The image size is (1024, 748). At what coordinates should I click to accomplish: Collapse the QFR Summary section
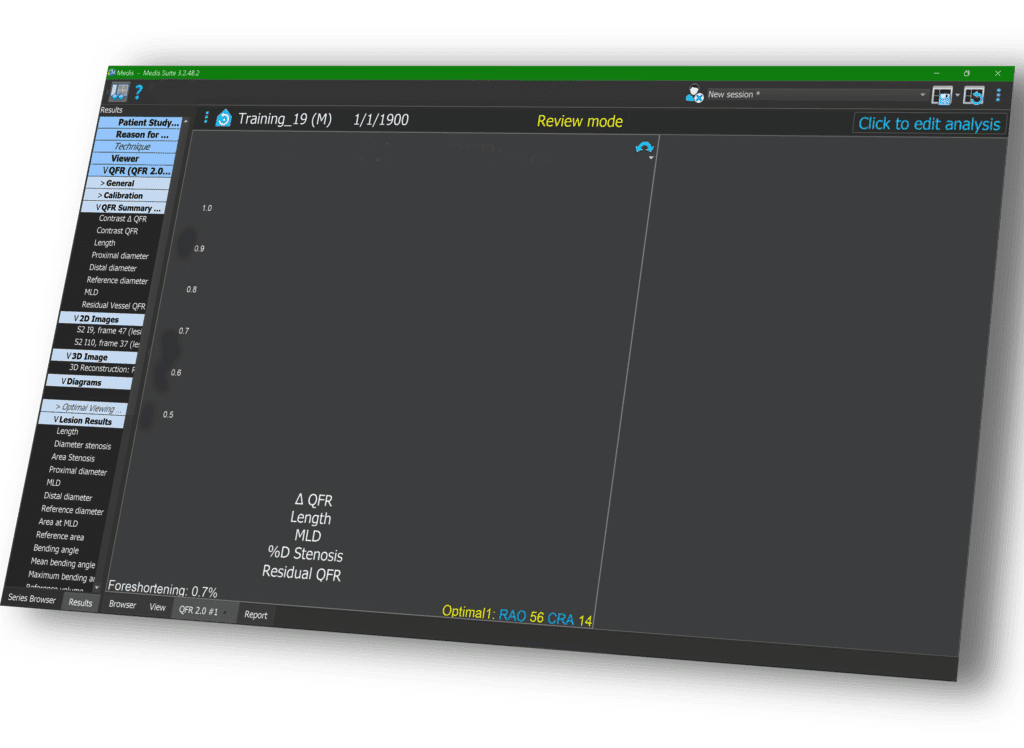(x=123, y=207)
